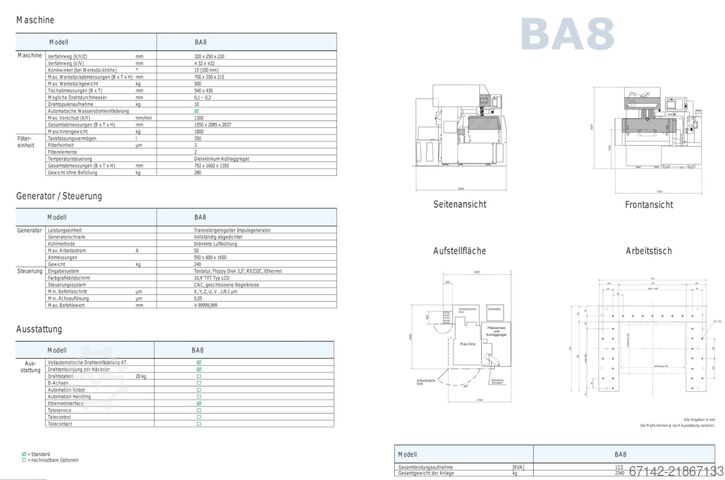725x480 pixels.
Task: Click the 'Maschinengewicht' row label
Action: [68, 131]
